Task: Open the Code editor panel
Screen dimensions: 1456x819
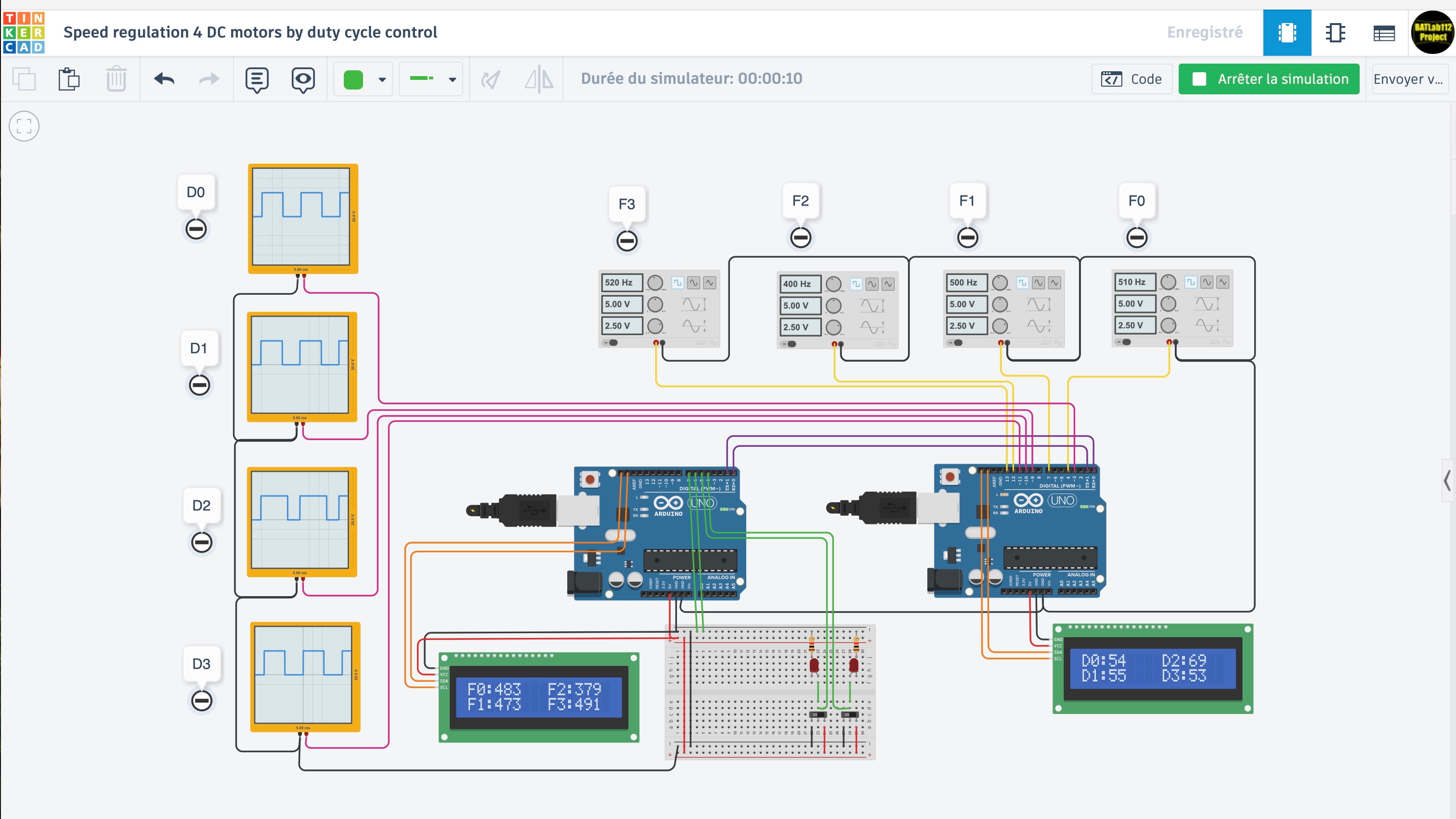Action: pyautogui.click(x=1131, y=79)
